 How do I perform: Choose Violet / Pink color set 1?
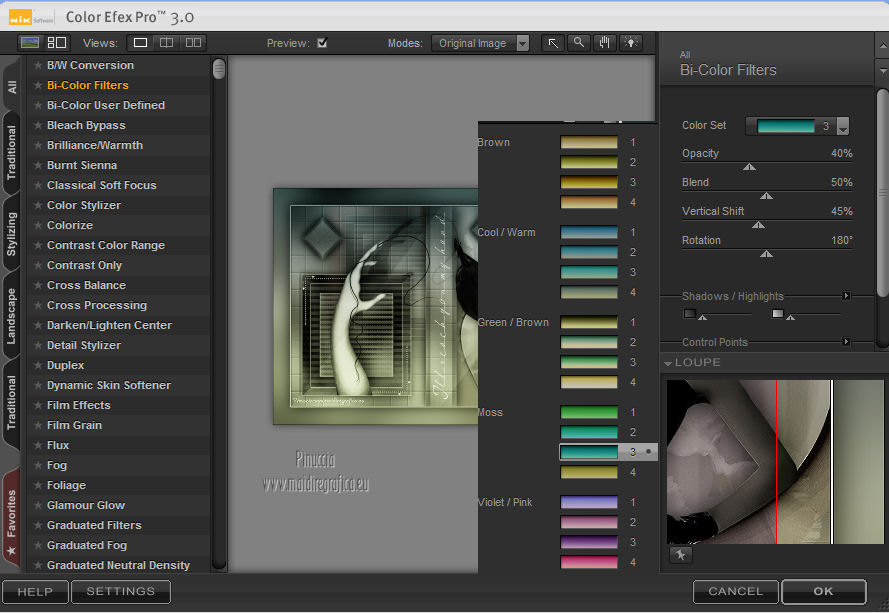click(x=589, y=502)
